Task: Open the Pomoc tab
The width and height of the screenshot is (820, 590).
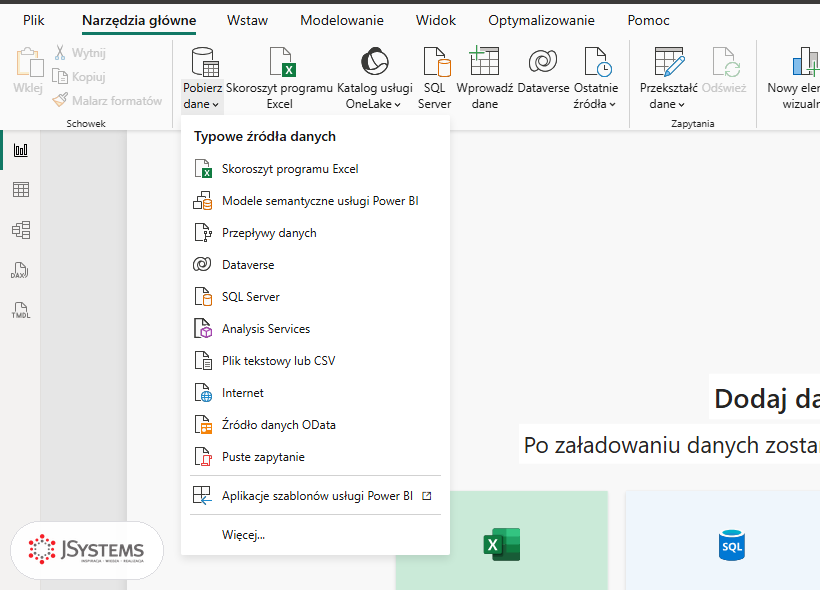Action: click(x=648, y=20)
